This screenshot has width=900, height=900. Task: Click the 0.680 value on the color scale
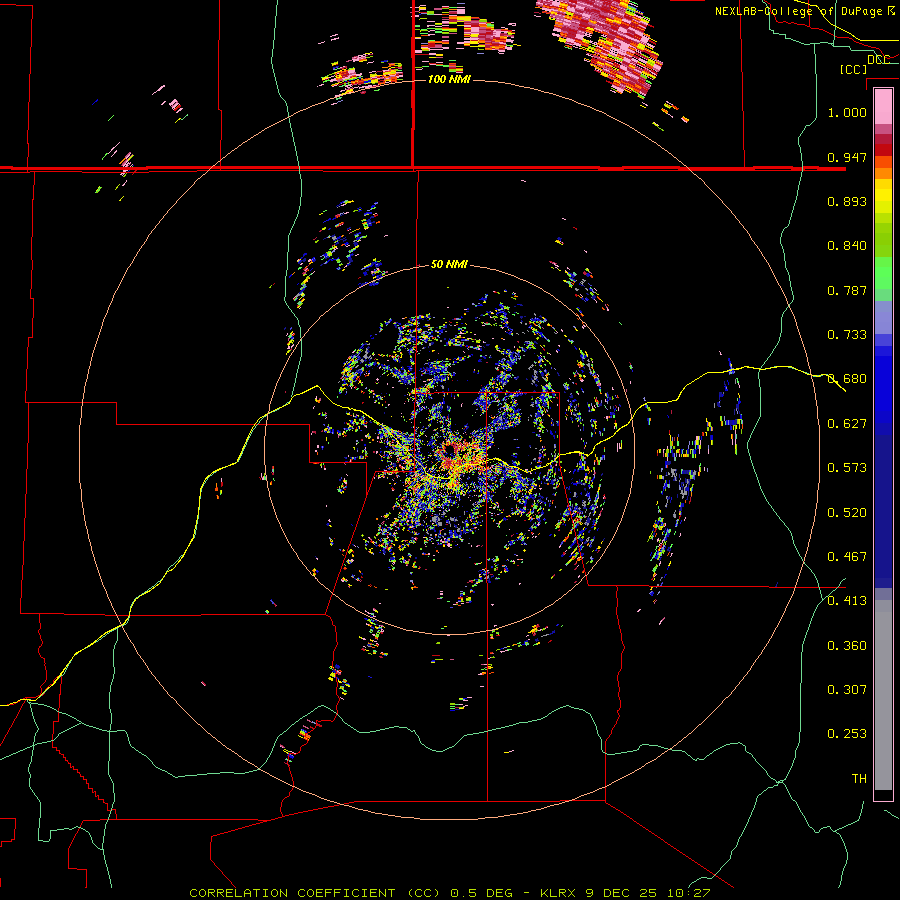tap(847, 379)
